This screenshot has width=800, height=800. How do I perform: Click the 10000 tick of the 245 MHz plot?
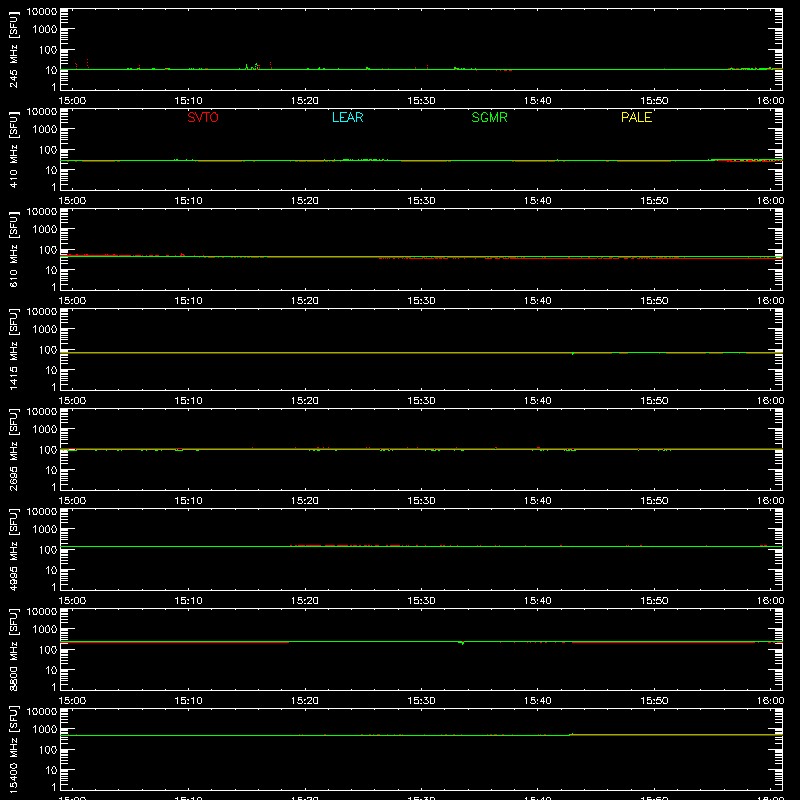[x=42, y=12]
